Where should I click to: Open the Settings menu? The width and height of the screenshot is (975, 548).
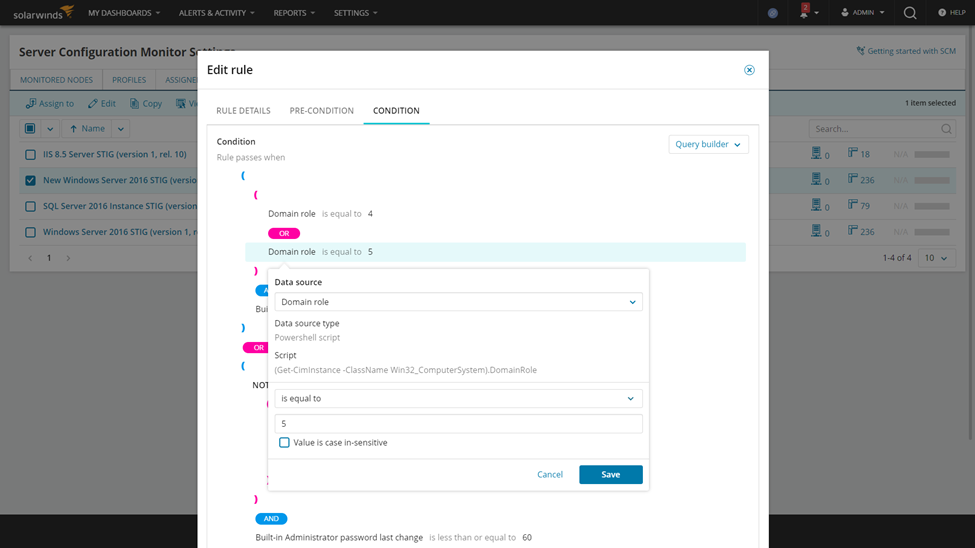coord(355,12)
